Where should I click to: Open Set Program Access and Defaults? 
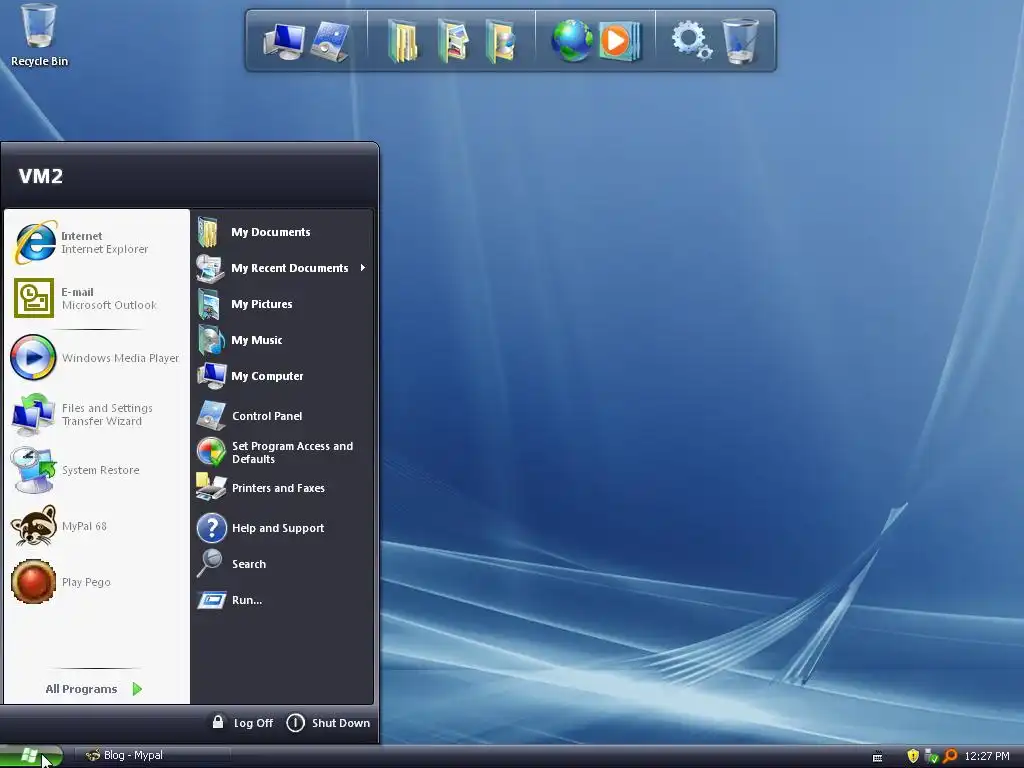tap(283, 452)
